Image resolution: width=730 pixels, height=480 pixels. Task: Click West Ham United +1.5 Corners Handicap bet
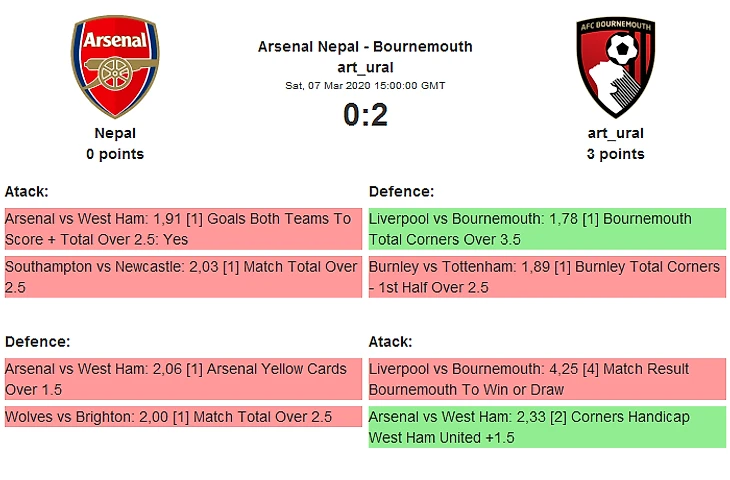click(547, 427)
